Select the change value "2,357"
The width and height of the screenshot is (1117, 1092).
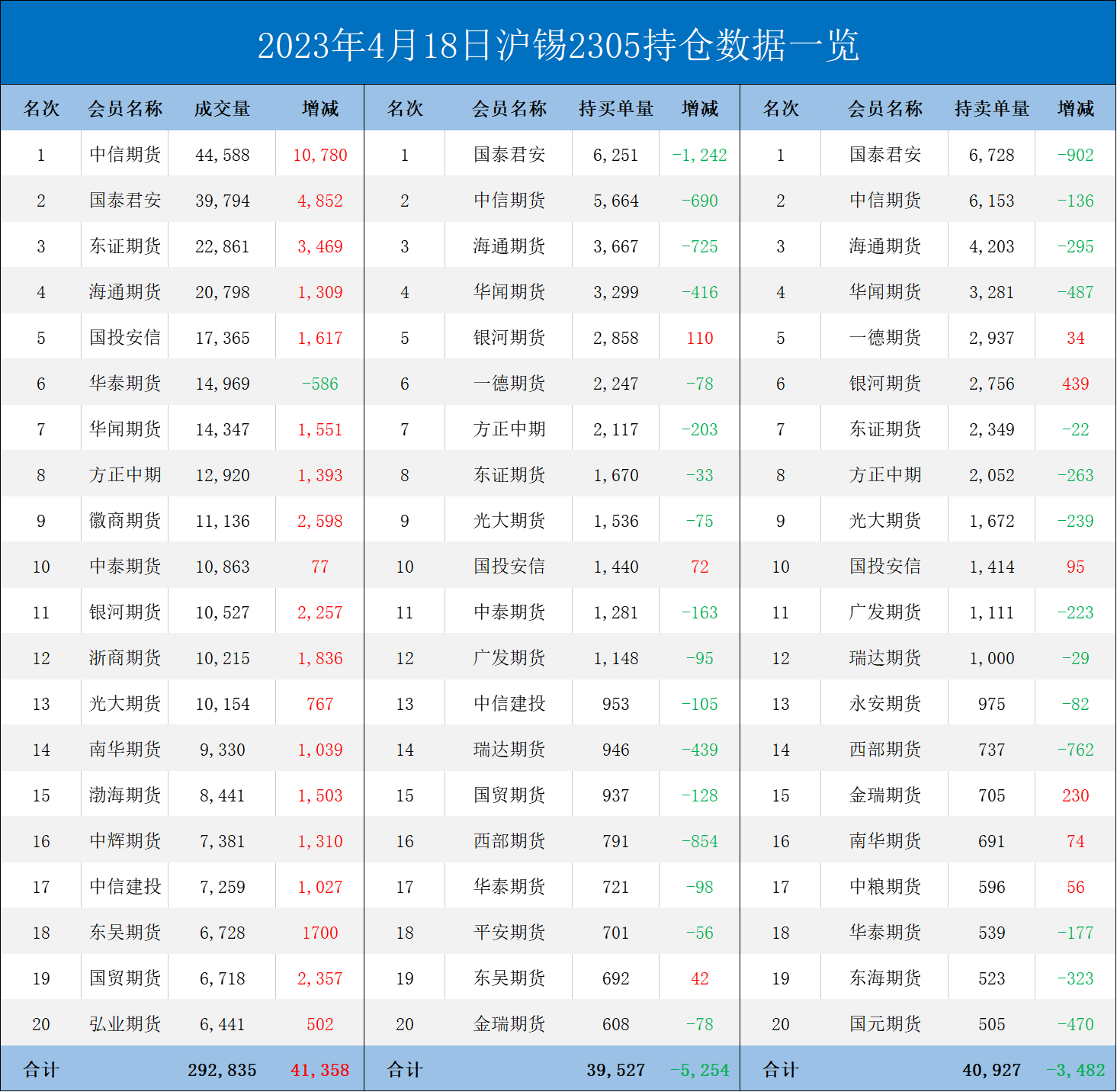coord(320,978)
